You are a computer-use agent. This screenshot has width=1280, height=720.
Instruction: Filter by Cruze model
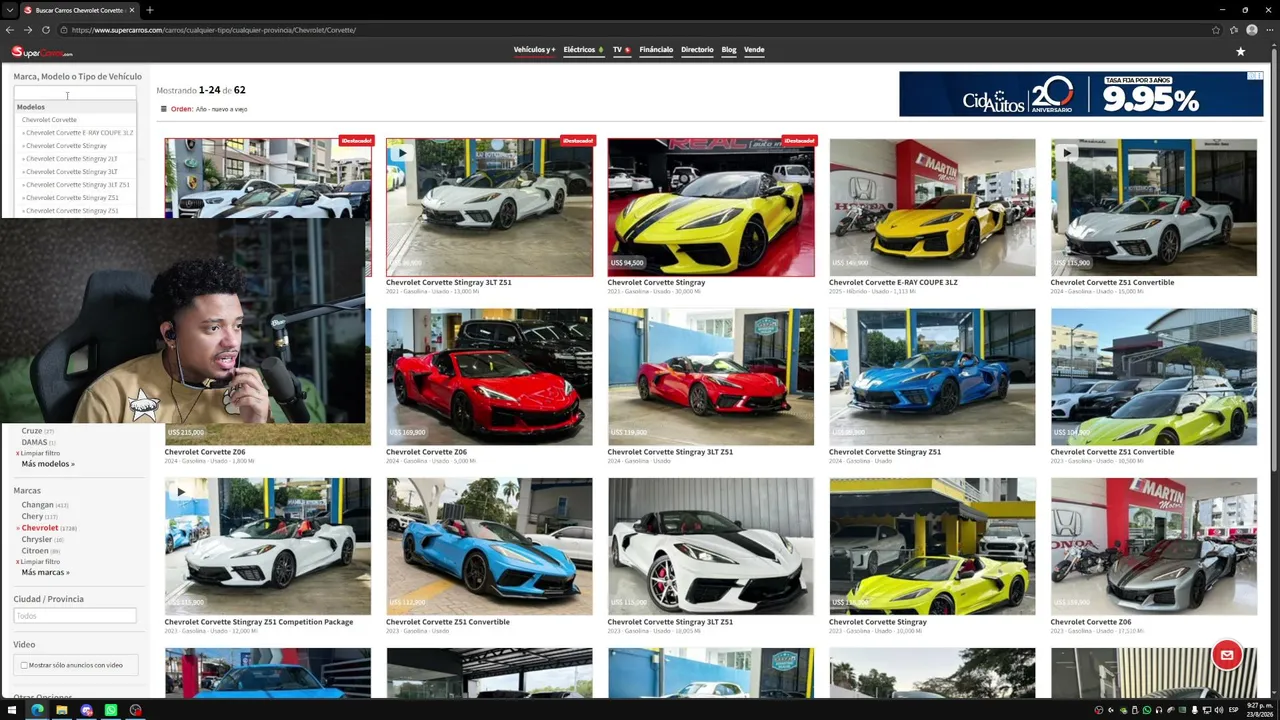32,431
